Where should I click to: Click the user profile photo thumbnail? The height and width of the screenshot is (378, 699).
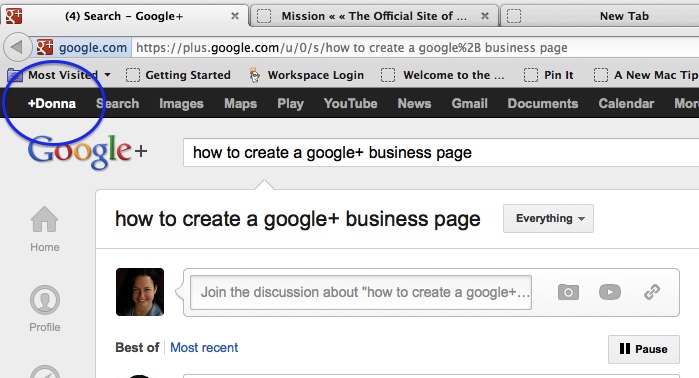point(140,292)
